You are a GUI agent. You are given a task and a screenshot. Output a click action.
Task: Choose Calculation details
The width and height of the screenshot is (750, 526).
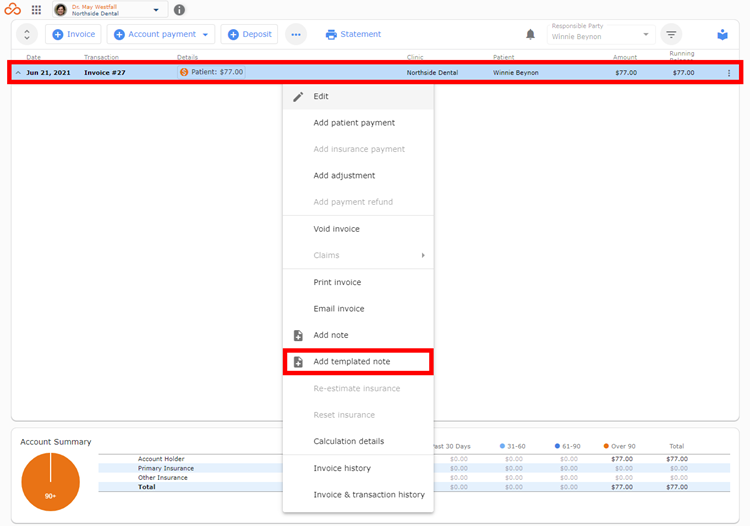[358, 441]
